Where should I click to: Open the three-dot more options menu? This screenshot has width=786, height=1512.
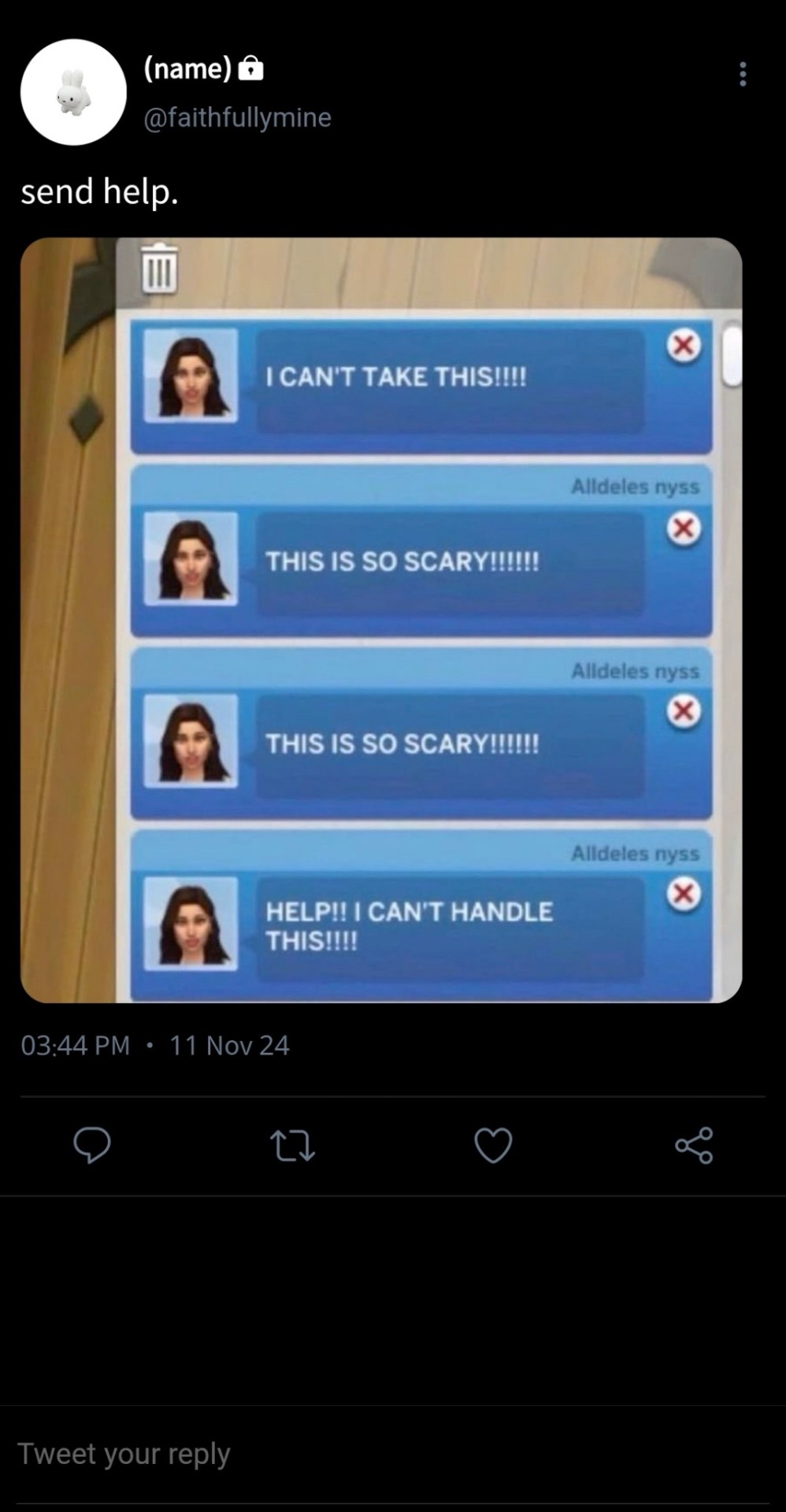(742, 74)
